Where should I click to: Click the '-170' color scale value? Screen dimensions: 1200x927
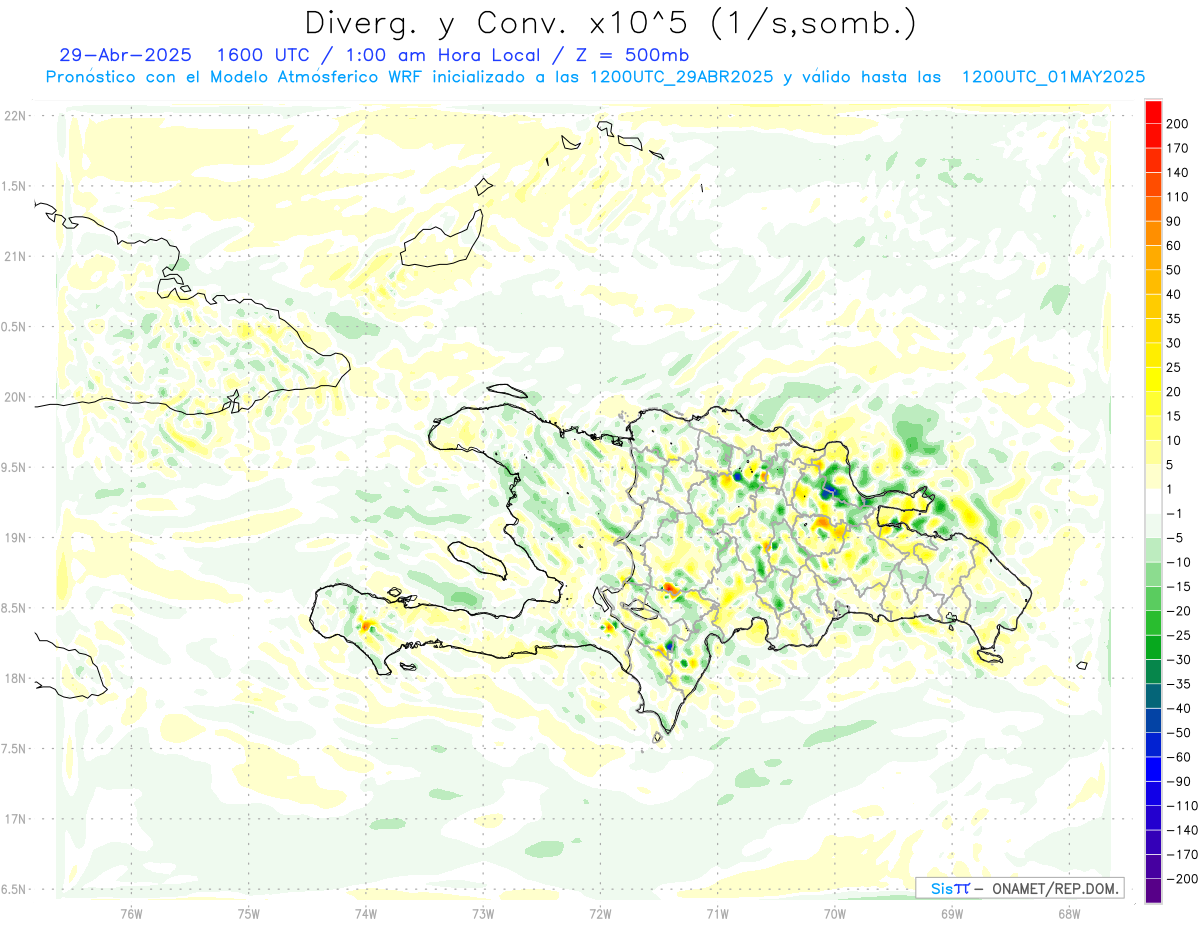(1181, 854)
